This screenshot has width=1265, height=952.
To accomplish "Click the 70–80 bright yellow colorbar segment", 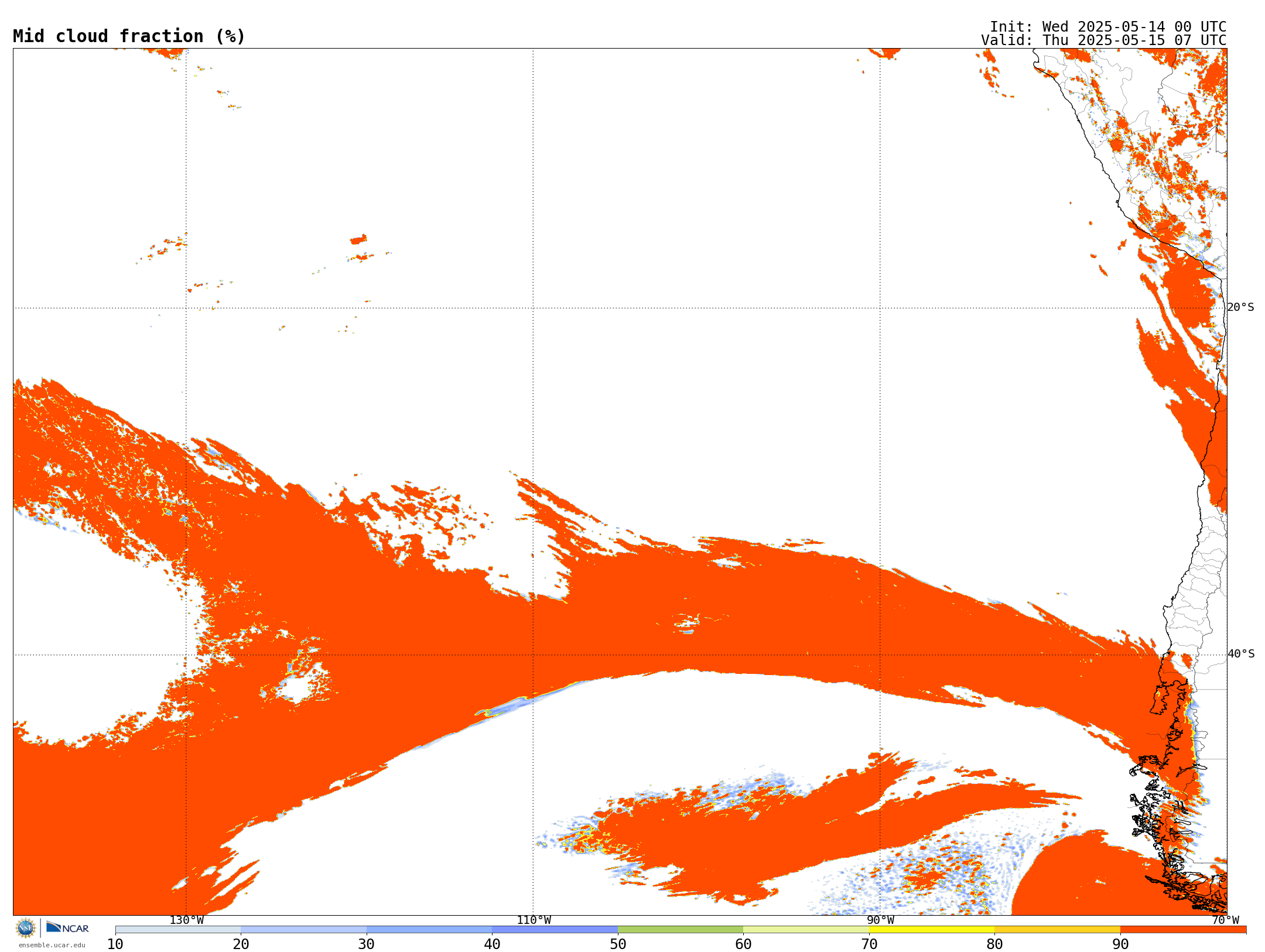I will point(932,930).
